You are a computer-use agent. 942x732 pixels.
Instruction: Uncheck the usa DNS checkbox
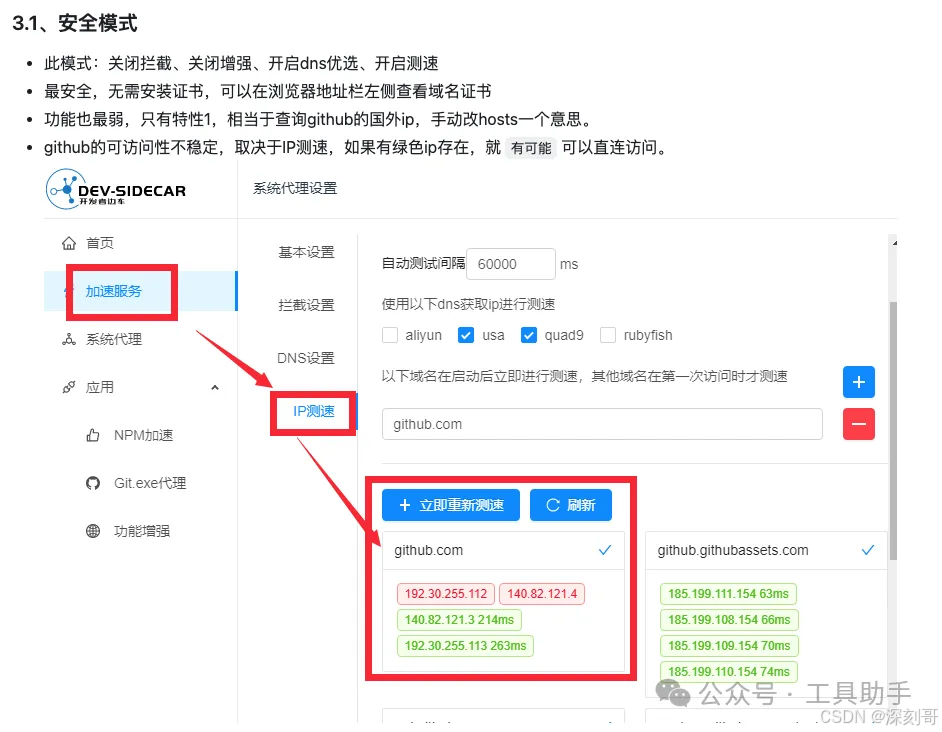click(x=466, y=335)
